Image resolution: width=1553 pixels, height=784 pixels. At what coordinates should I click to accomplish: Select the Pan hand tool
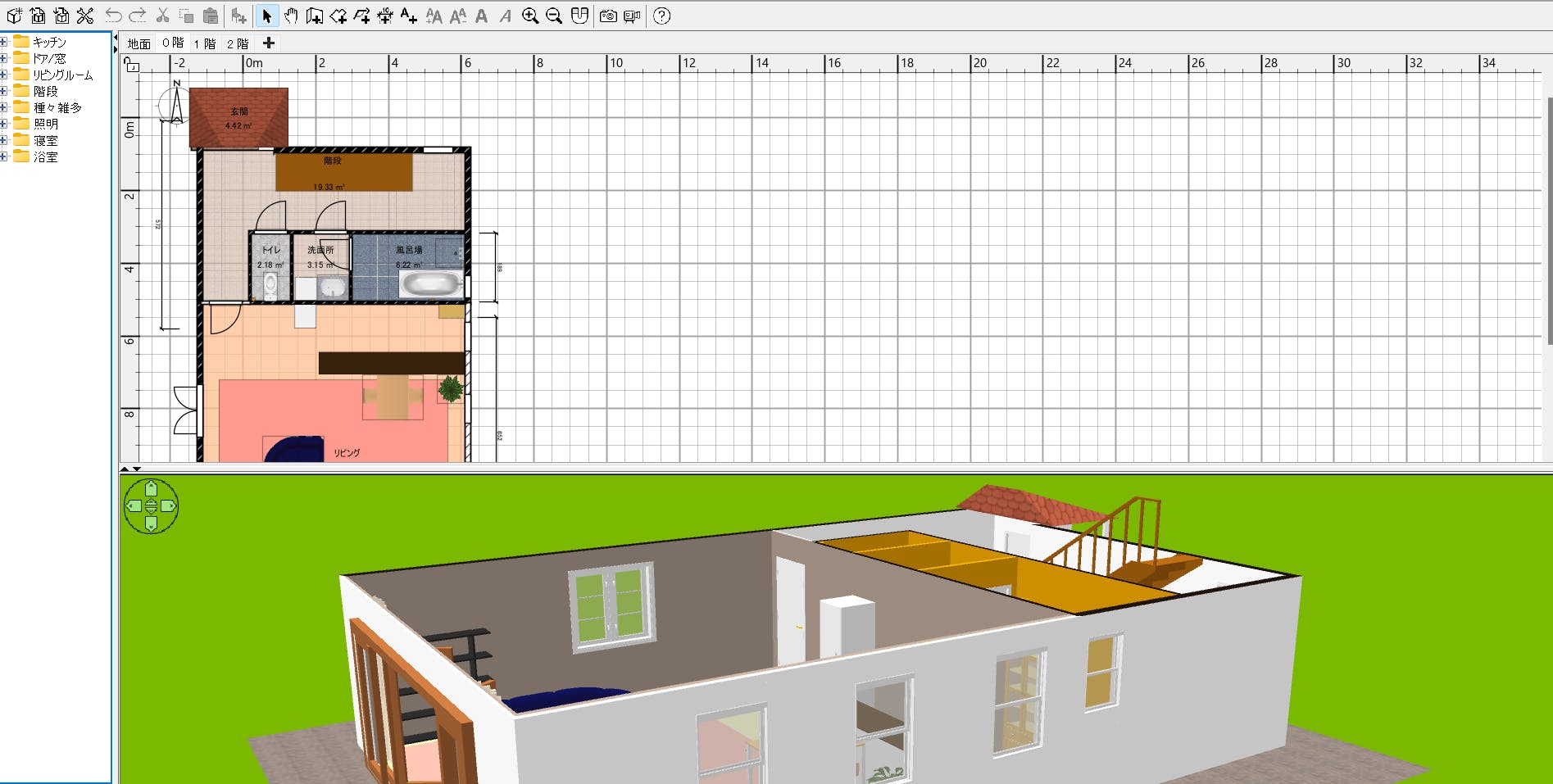[x=291, y=16]
